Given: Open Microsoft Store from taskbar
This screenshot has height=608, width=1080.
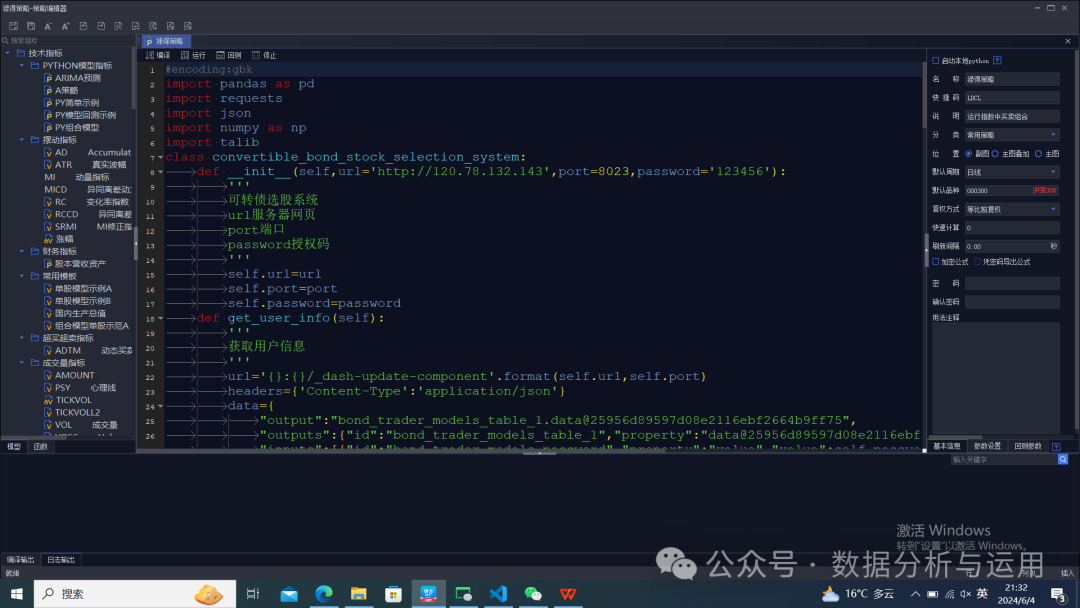Looking at the screenshot, I should coord(393,594).
